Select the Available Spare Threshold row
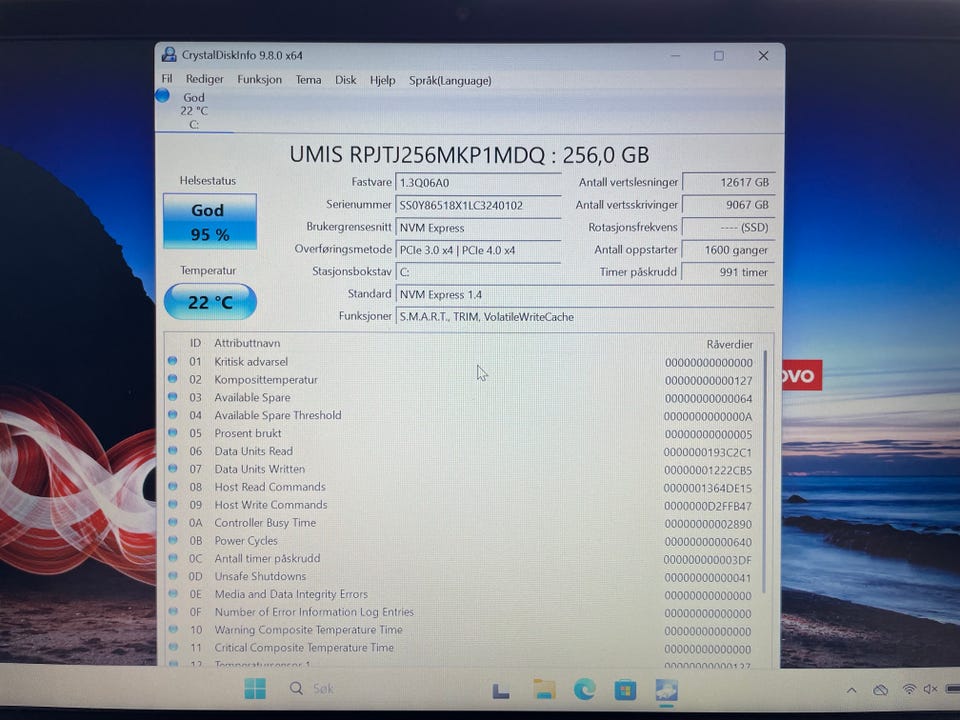Image resolution: width=960 pixels, height=720 pixels. click(462, 415)
